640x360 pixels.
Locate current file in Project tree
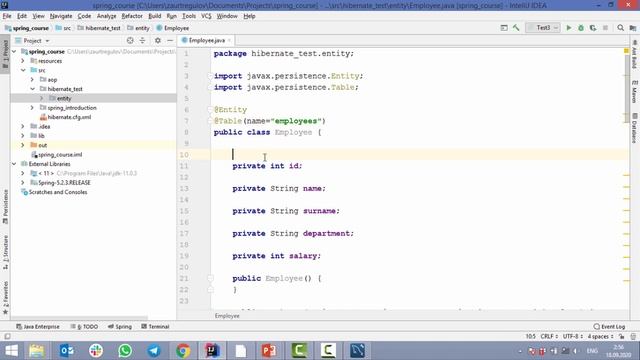130,40
